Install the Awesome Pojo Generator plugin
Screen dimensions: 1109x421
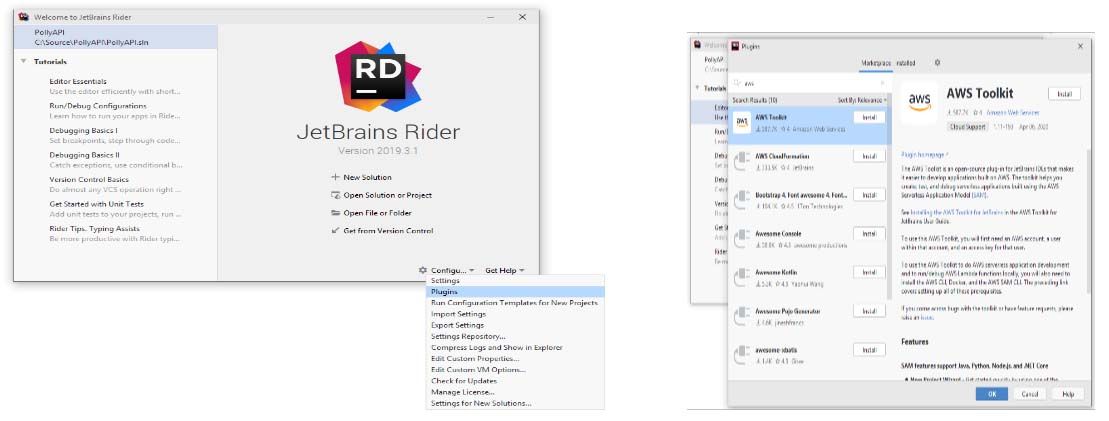tap(869, 311)
